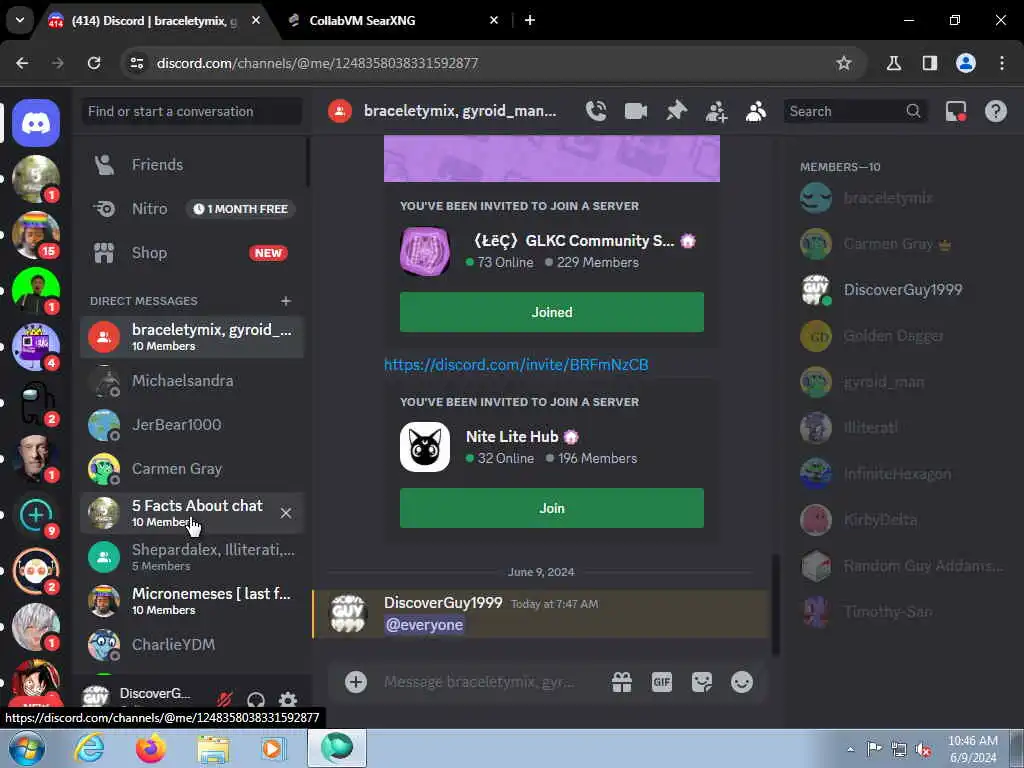Select member gyroid_man in member list
Viewport: 1024px width, 768px height.
904,382
